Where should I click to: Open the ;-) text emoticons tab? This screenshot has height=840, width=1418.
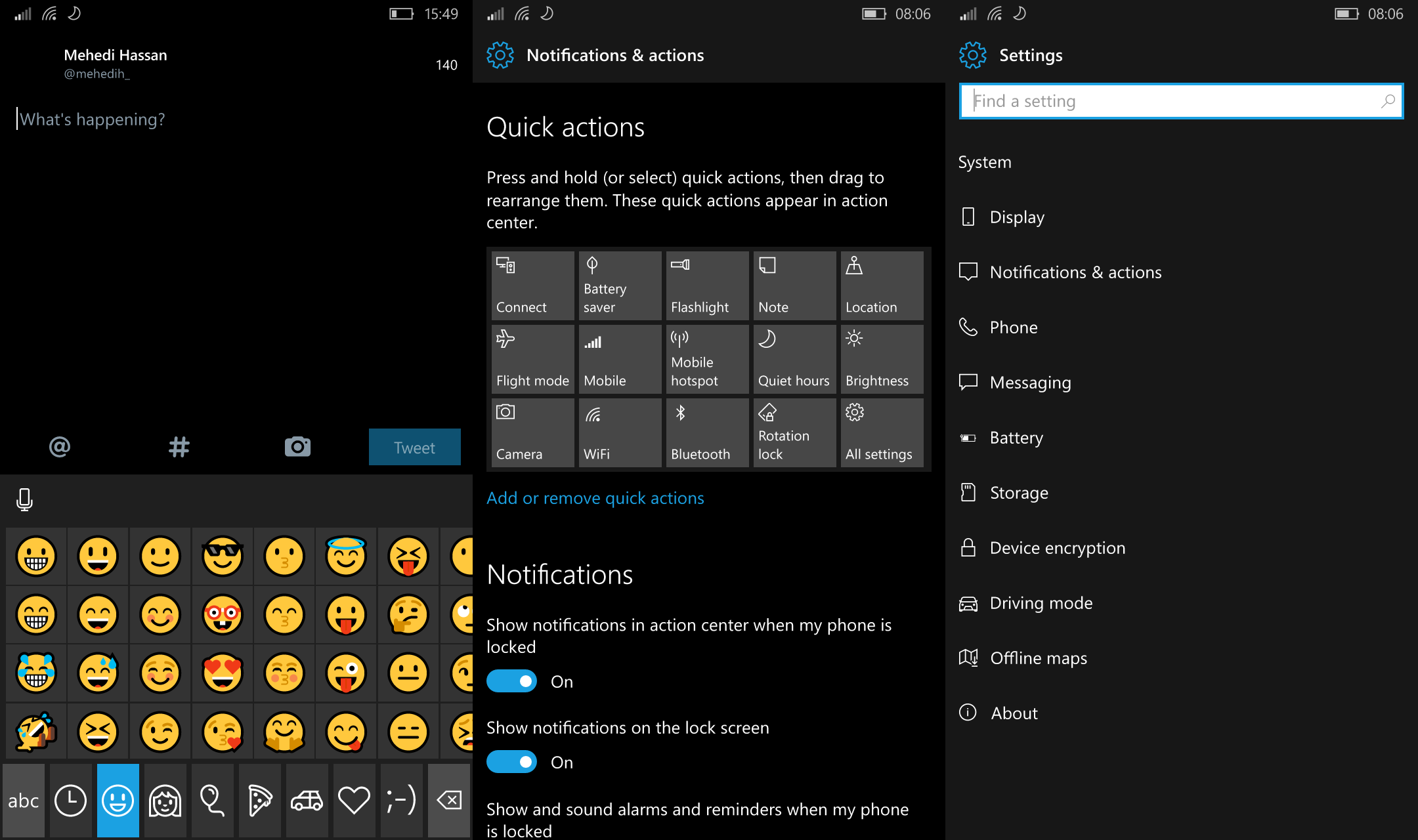401,801
